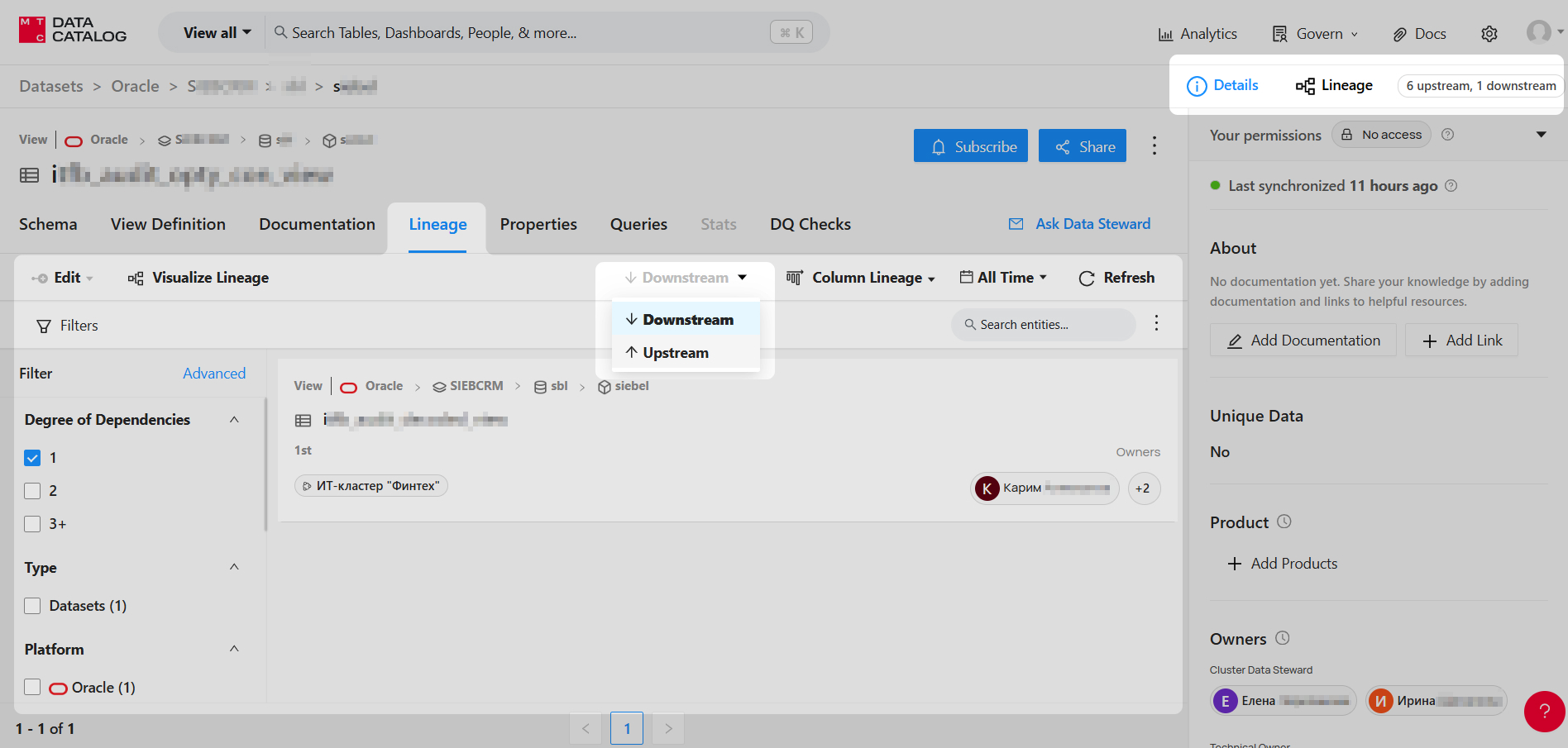Open the settings gear icon
1568x748 pixels.
coord(1489,34)
